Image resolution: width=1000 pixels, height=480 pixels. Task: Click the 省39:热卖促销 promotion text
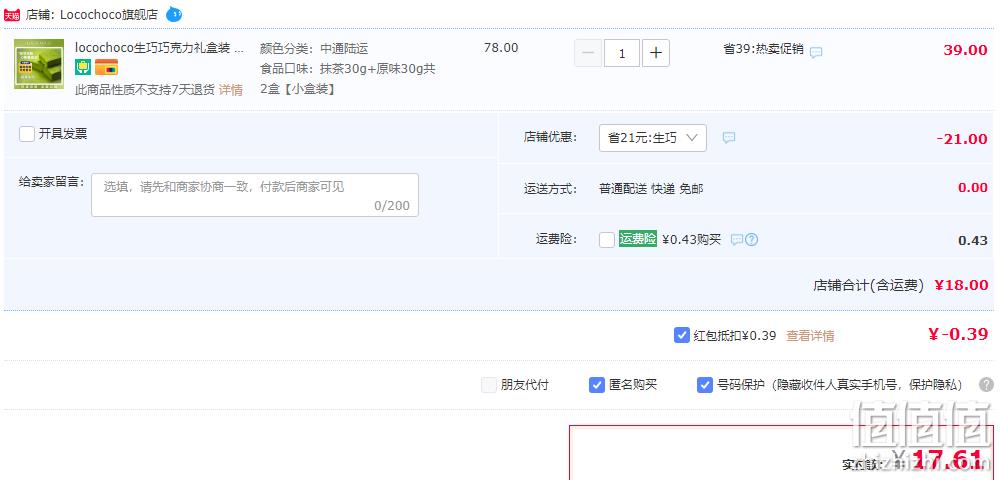click(x=763, y=49)
